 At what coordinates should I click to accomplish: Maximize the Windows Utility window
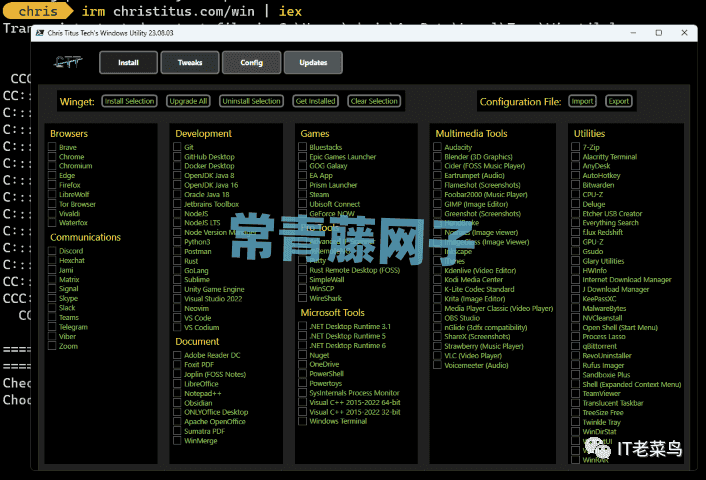(659, 33)
